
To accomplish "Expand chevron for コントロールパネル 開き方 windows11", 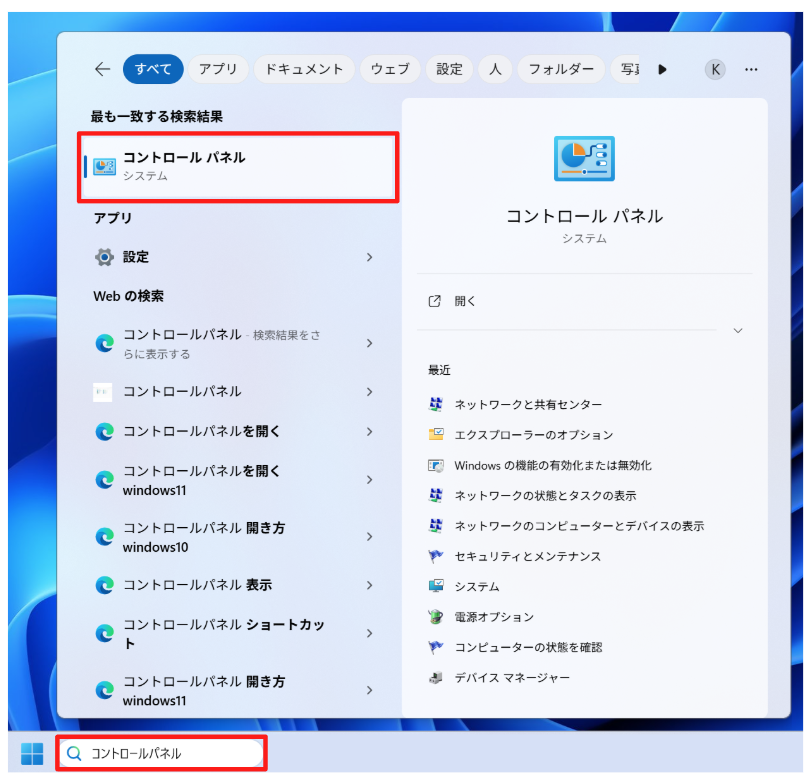I will point(369,690).
